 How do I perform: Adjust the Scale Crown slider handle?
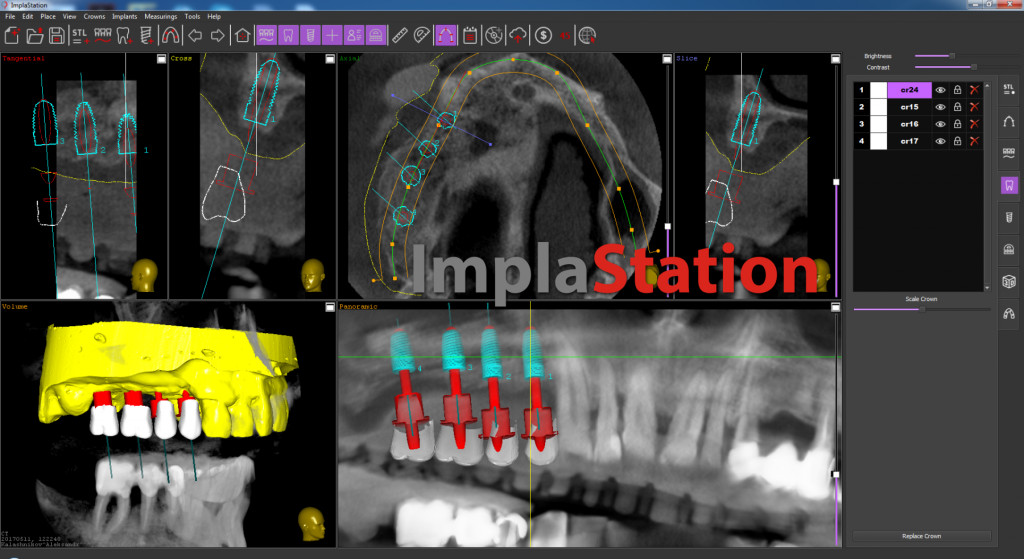click(922, 310)
